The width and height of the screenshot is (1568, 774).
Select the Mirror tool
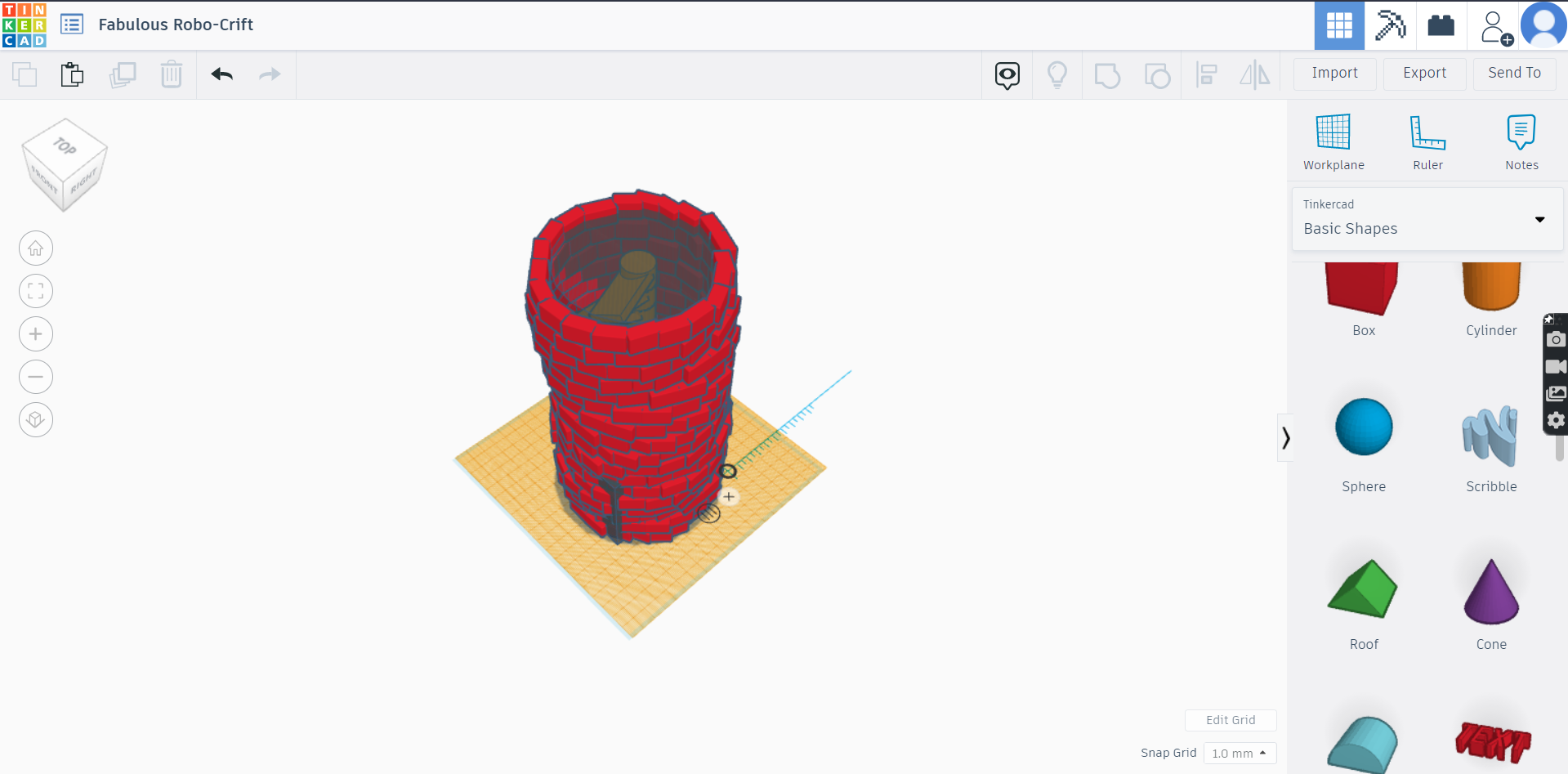coord(1255,75)
